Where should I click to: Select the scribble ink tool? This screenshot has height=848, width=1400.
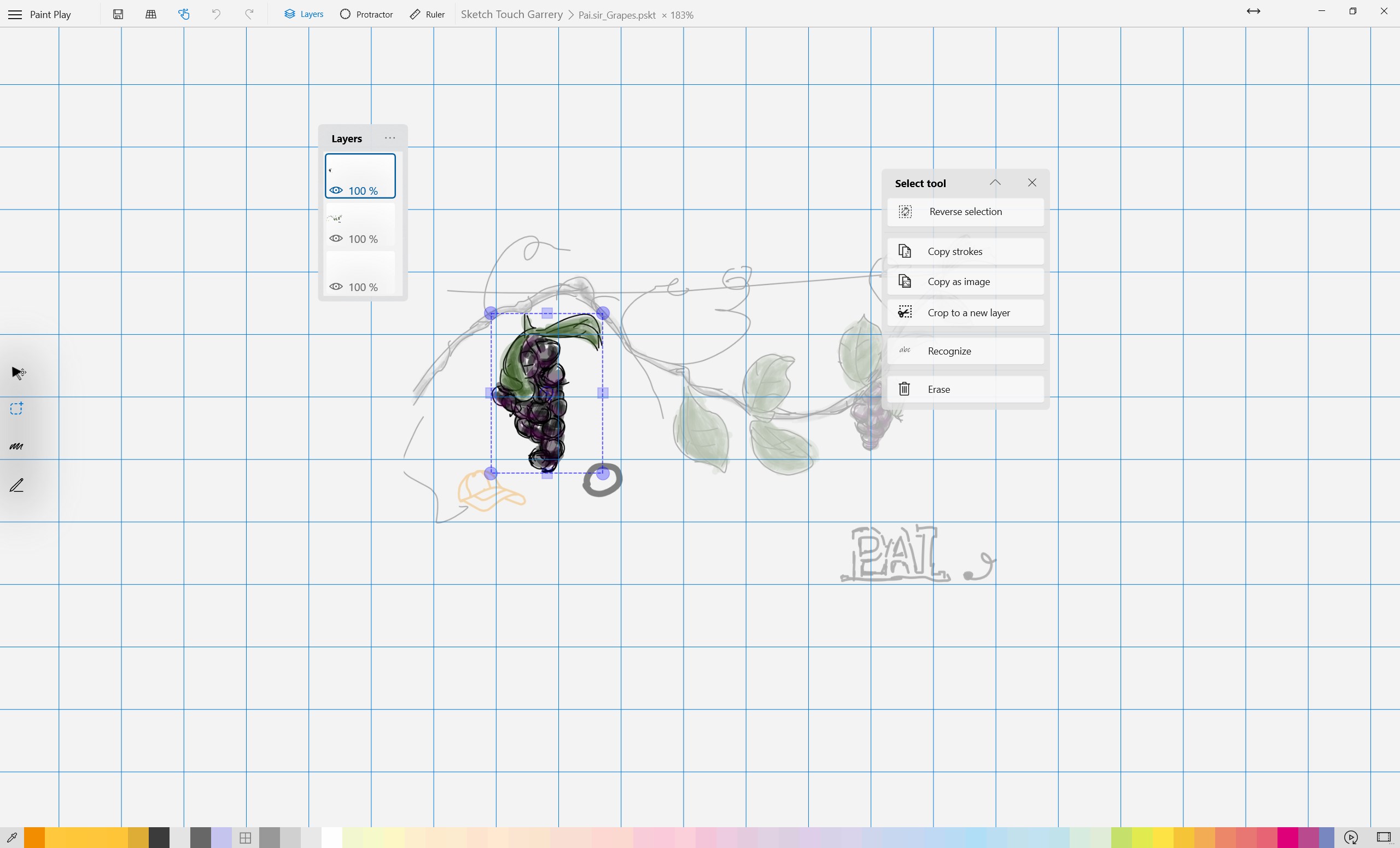coord(16,447)
